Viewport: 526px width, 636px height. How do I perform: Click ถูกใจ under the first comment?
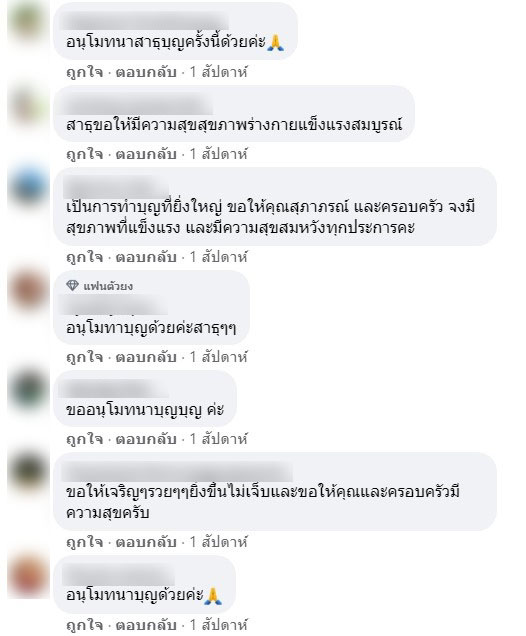[x=84, y=72]
